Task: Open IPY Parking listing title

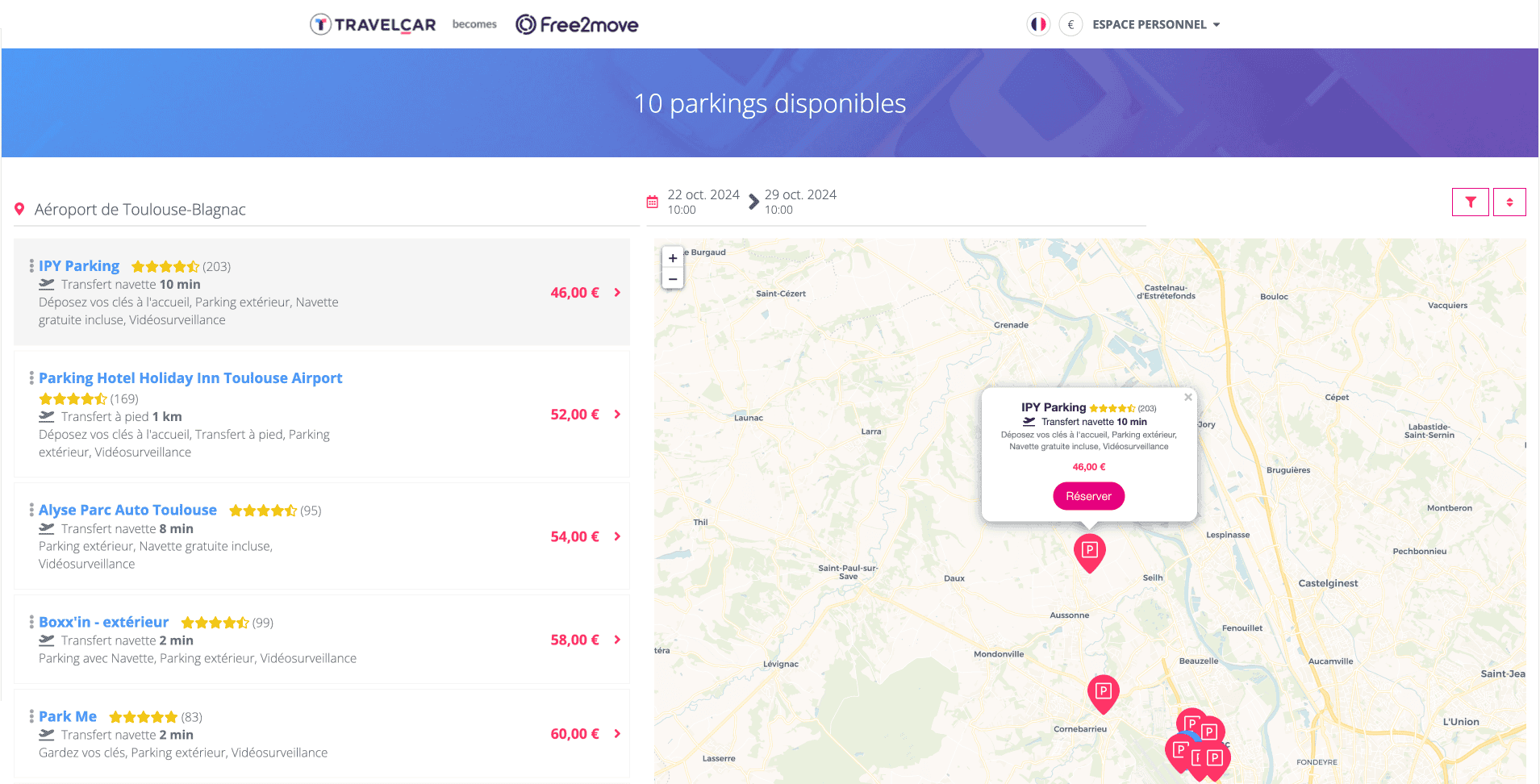Action: tap(79, 266)
